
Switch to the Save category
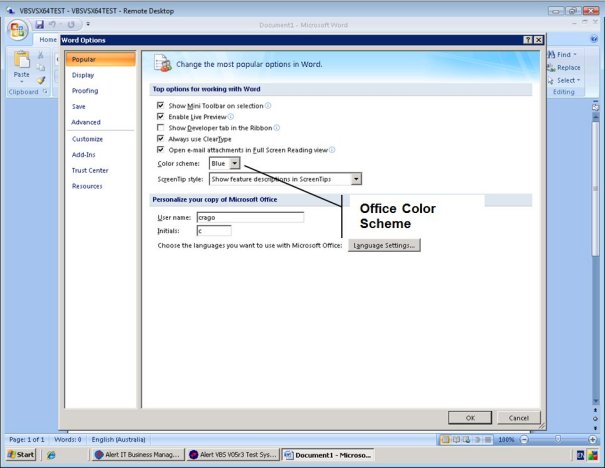pyautogui.click(x=78, y=106)
